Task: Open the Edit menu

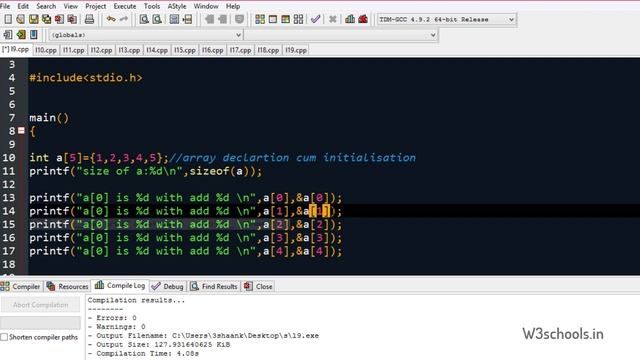Action: click(x=23, y=6)
